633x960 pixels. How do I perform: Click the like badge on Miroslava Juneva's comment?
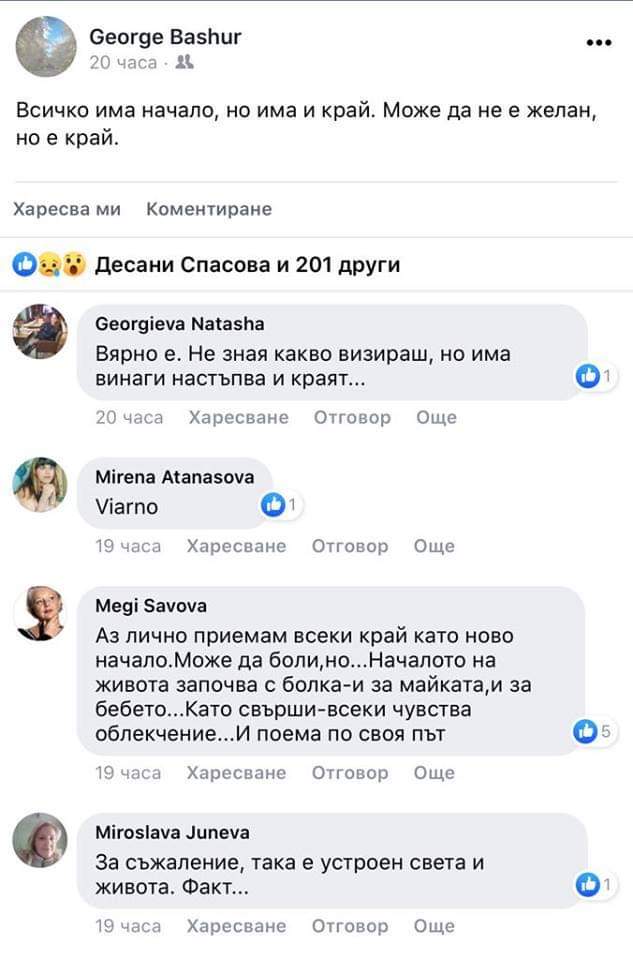(595, 884)
